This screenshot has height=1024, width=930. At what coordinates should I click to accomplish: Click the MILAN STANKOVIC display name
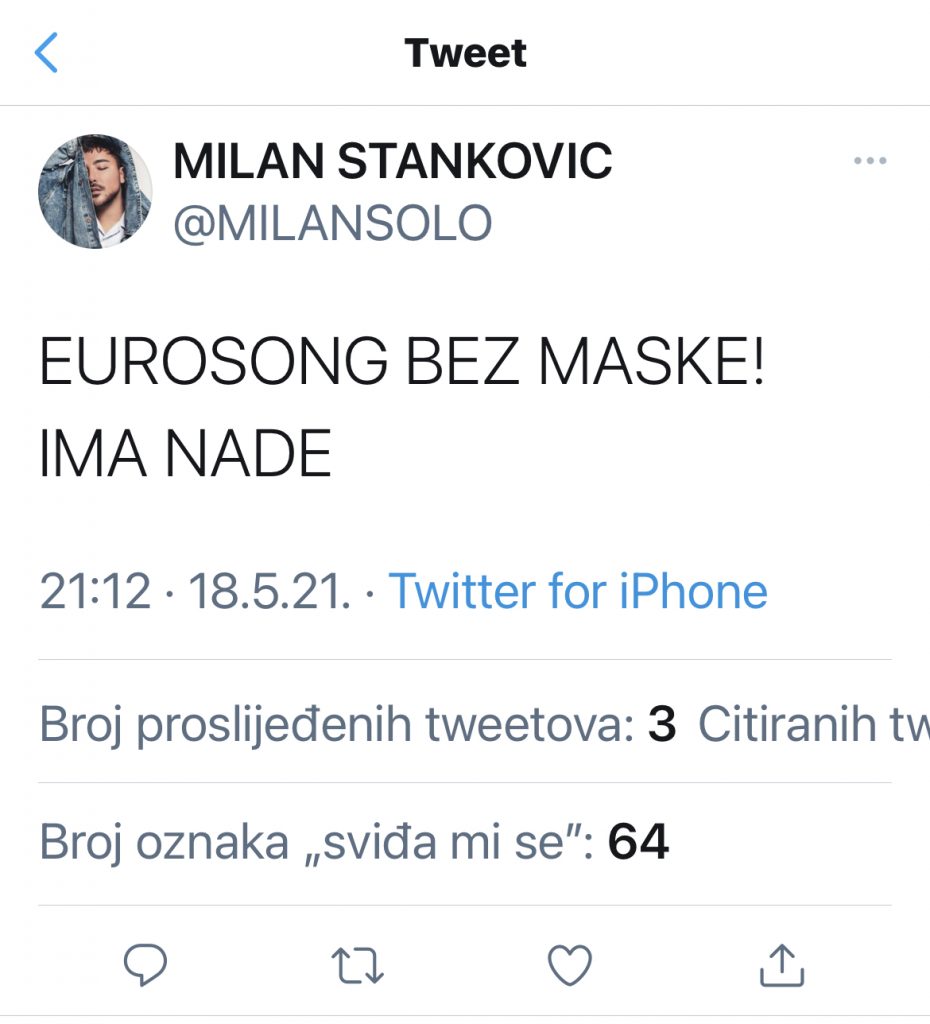tap(392, 162)
